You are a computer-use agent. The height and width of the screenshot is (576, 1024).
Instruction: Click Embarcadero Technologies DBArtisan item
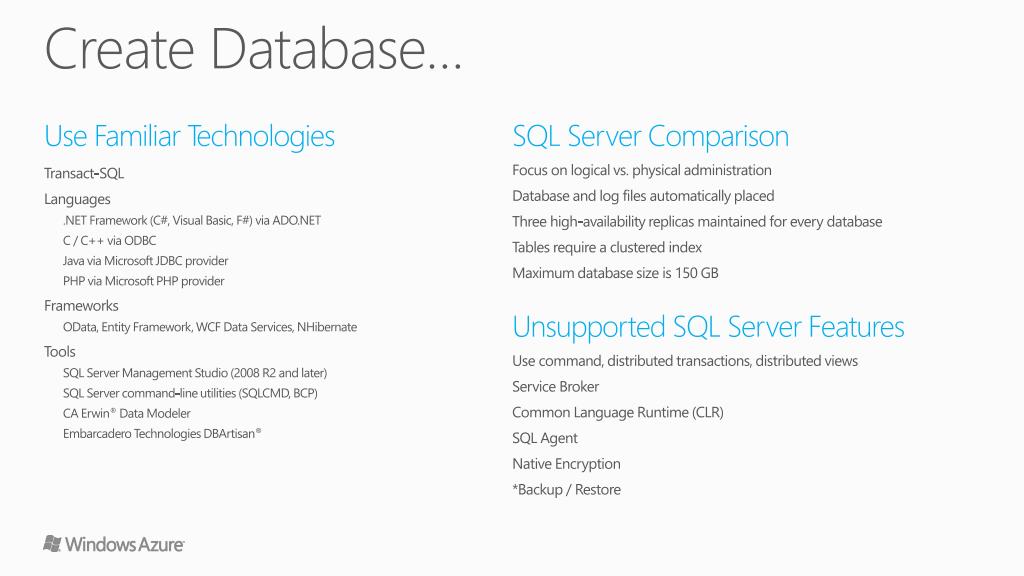[162, 434]
